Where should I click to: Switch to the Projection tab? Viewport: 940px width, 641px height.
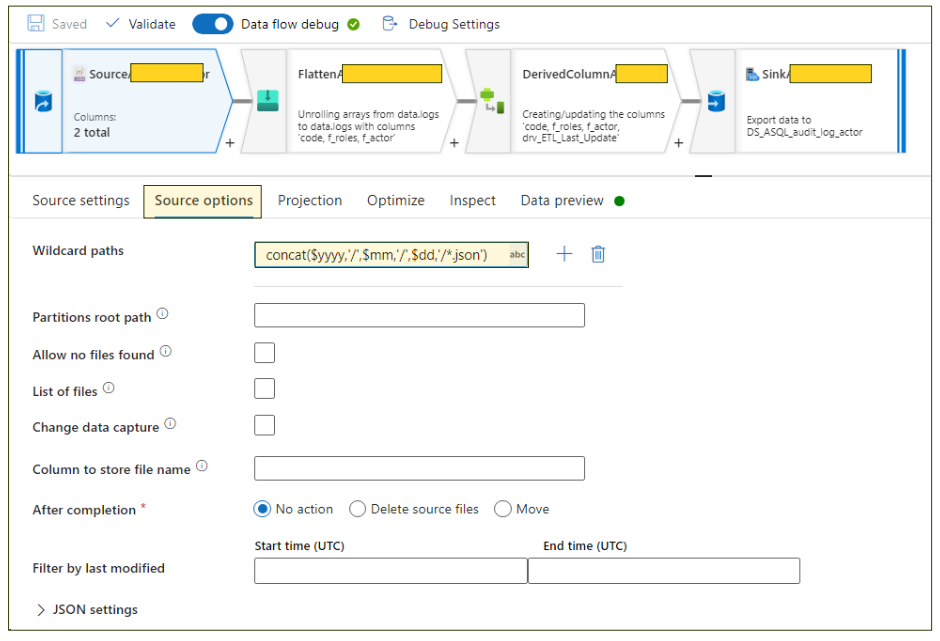coord(310,200)
